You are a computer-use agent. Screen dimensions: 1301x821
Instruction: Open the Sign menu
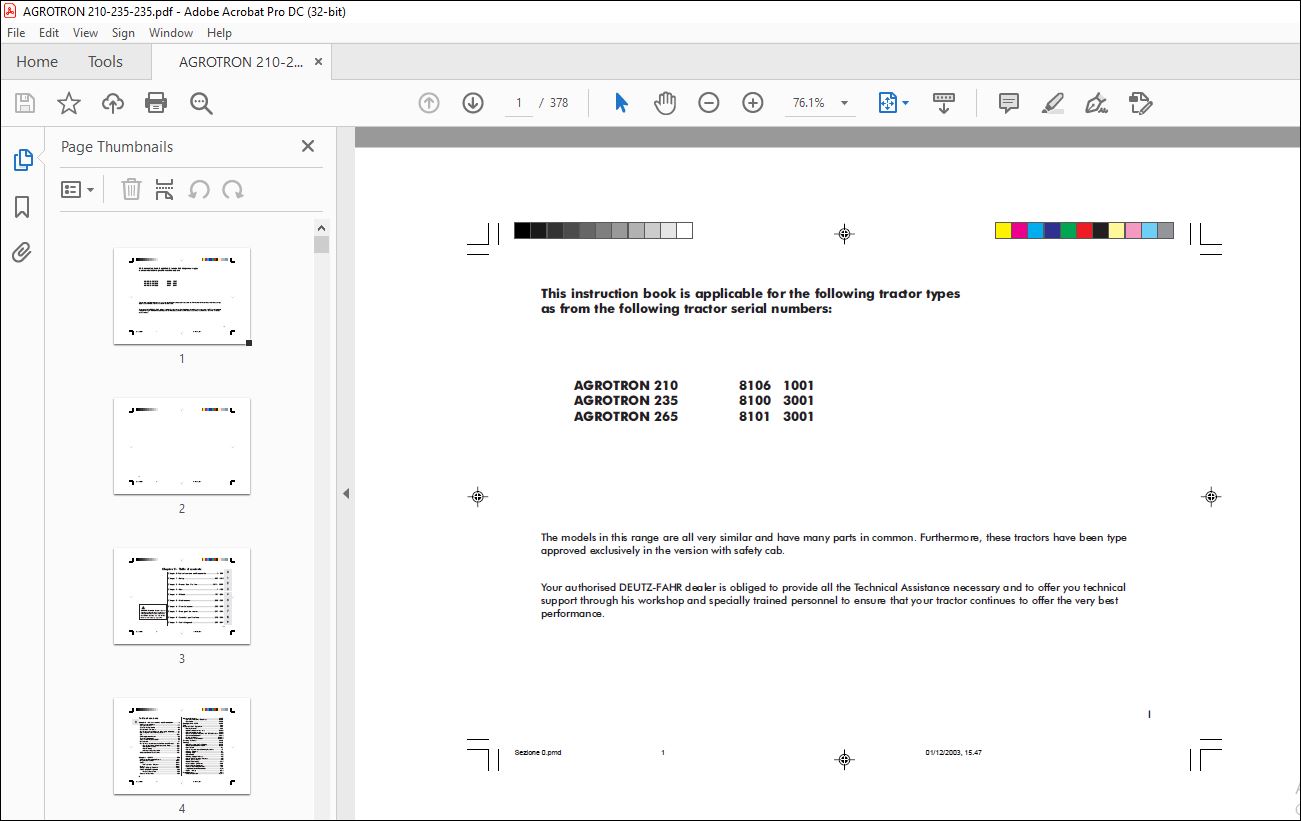pos(123,33)
